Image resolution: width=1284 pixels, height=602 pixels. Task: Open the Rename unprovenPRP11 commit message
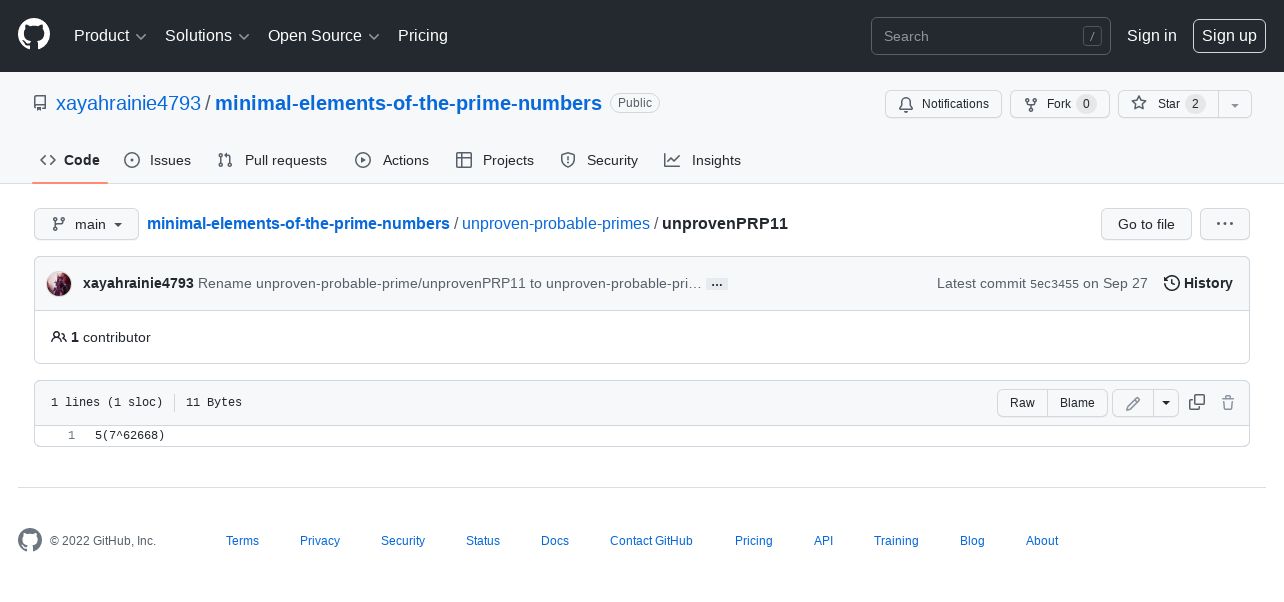click(x=450, y=283)
